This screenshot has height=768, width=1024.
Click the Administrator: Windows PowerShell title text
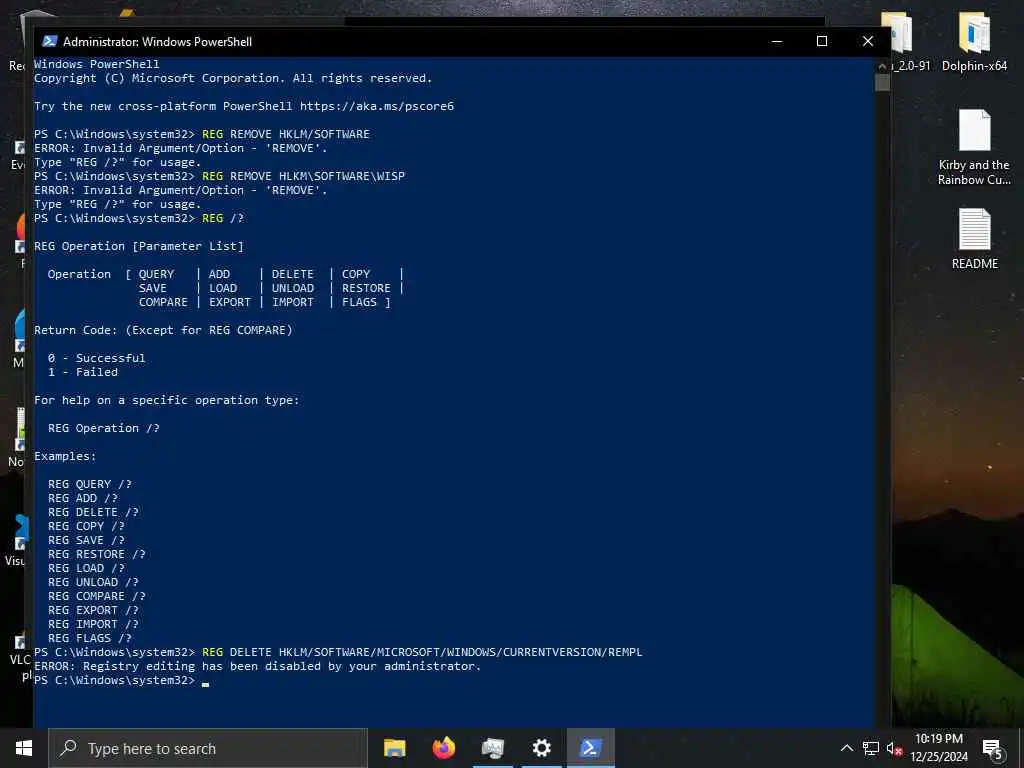(157, 41)
